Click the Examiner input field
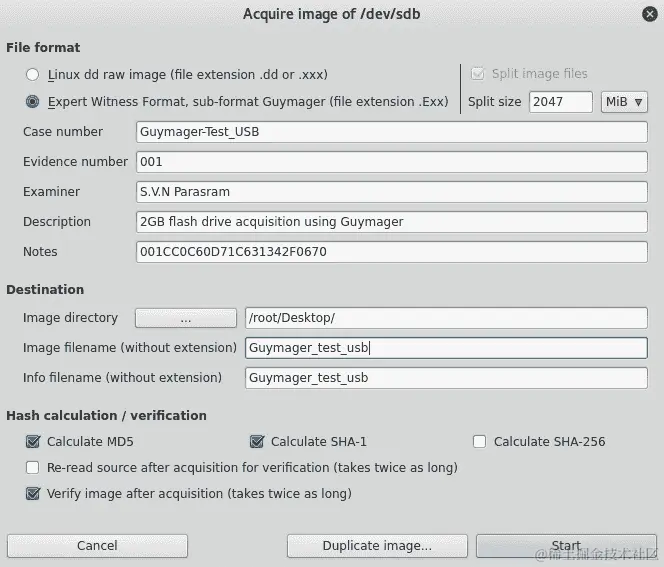Screen dimensions: 664x567 click(x=392, y=192)
